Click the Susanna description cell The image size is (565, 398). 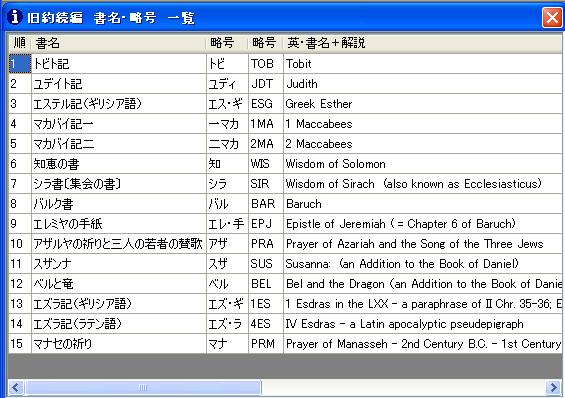click(x=423, y=264)
